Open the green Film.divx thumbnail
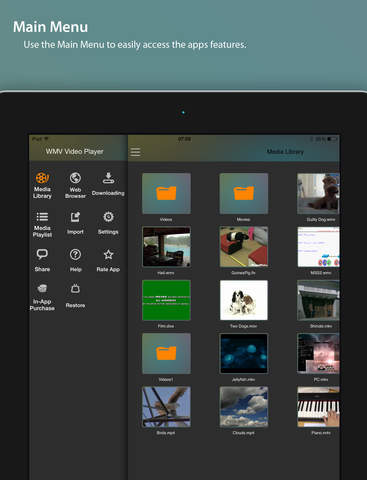The height and width of the screenshot is (480, 367). pos(166,300)
